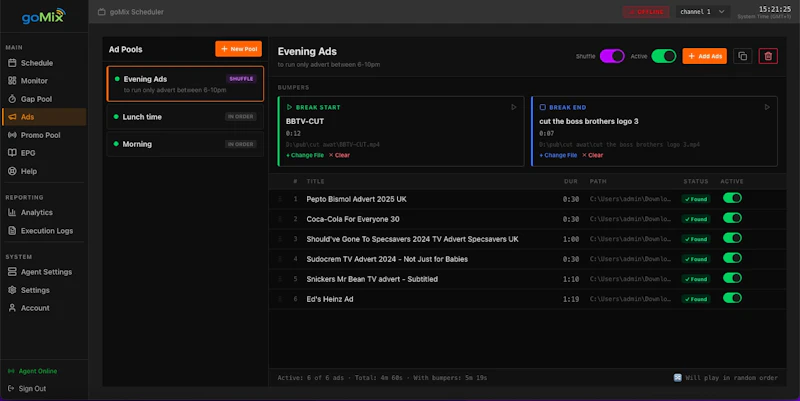Click Sudocrem TV Advert 2024 title
This screenshot has width=800, height=401.
tap(387, 259)
